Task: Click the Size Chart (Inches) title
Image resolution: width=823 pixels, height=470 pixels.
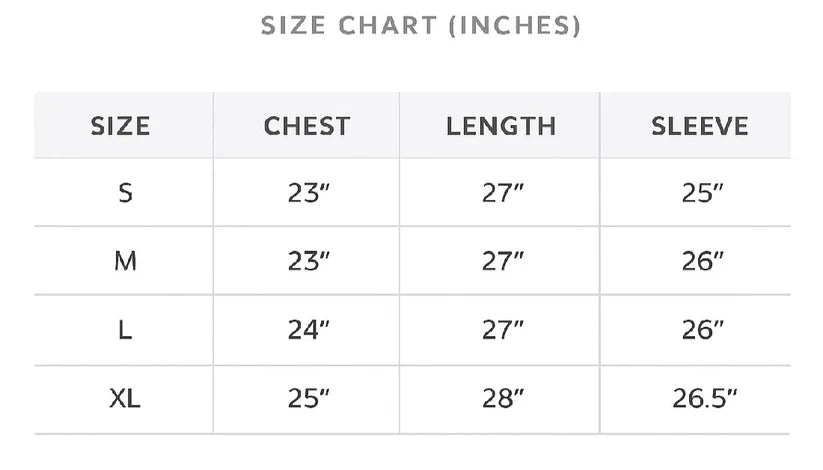Action: click(x=420, y=26)
